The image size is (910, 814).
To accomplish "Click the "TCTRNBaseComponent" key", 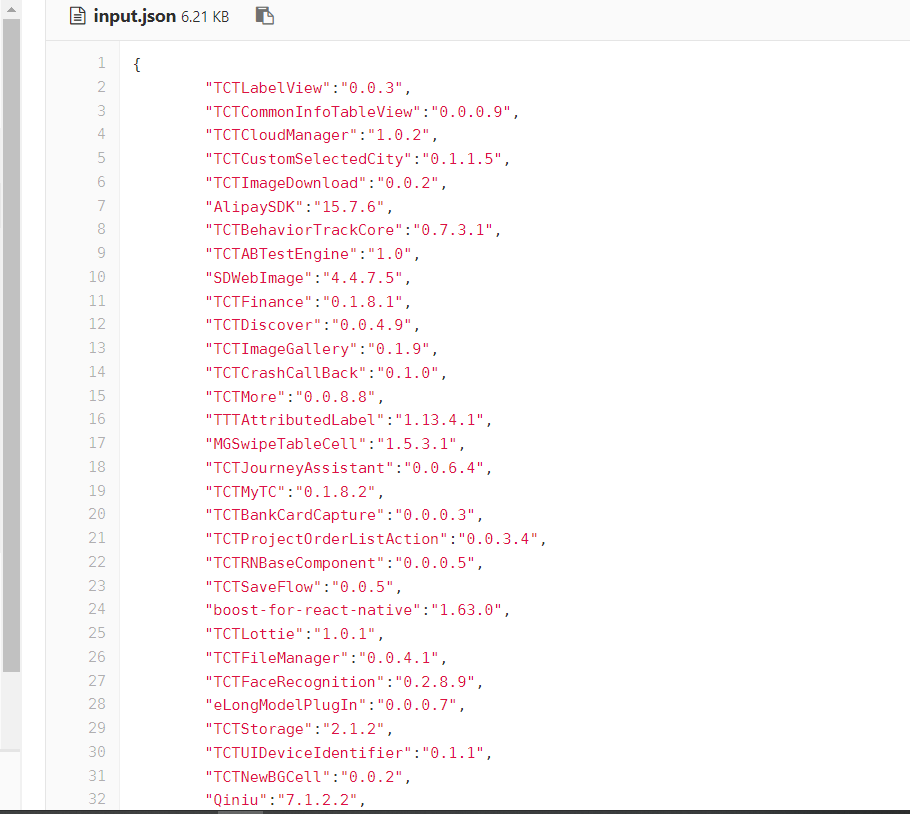I will pos(295,563).
